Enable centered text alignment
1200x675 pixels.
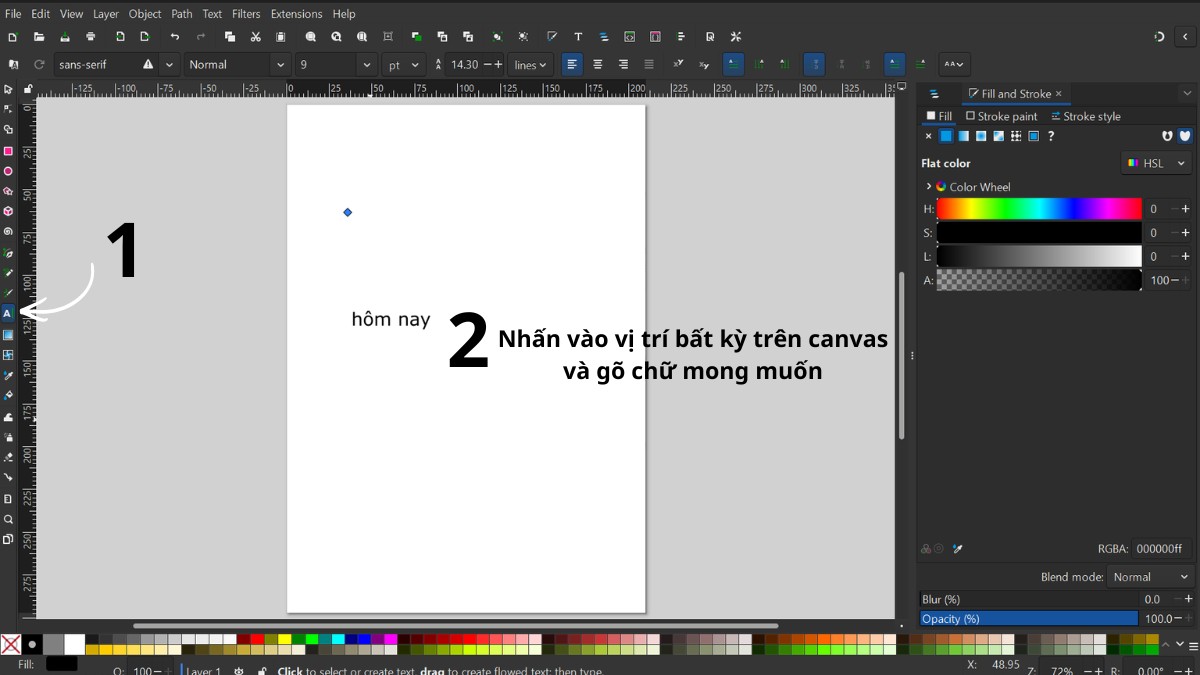[597, 64]
